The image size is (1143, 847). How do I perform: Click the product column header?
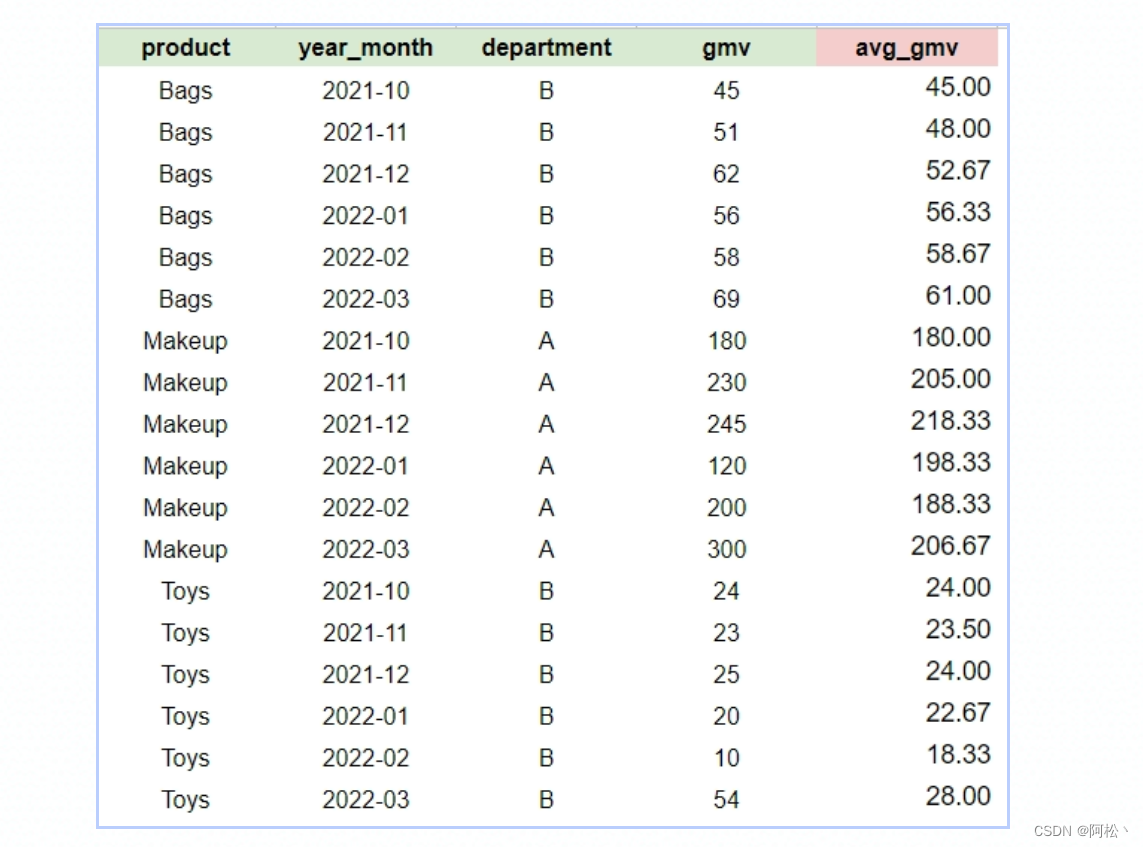click(186, 48)
